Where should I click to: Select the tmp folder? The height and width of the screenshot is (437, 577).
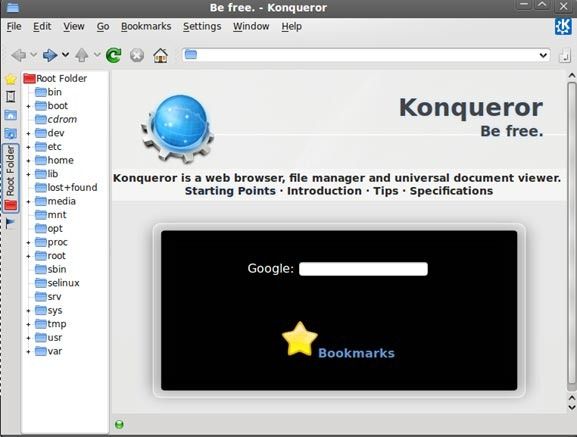click(x=51, y=324)
